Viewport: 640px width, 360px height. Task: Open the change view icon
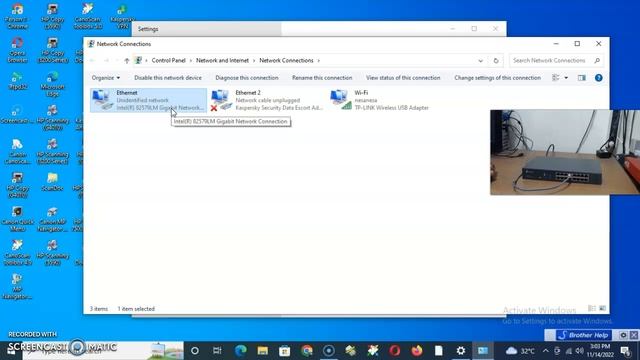[556, 78]
